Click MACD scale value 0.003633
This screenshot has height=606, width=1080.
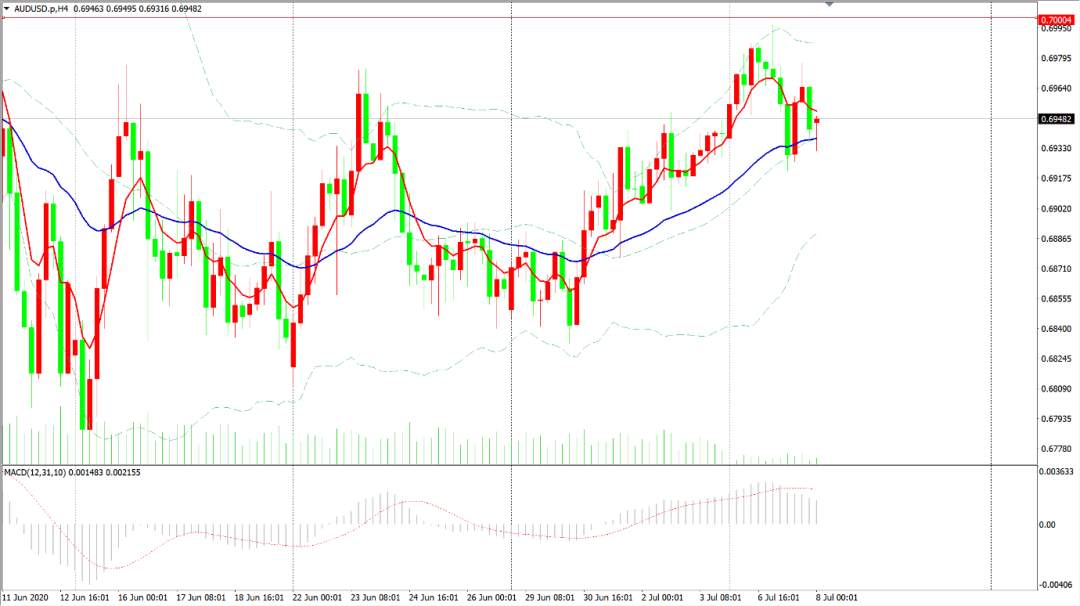tap(1056, 472)
